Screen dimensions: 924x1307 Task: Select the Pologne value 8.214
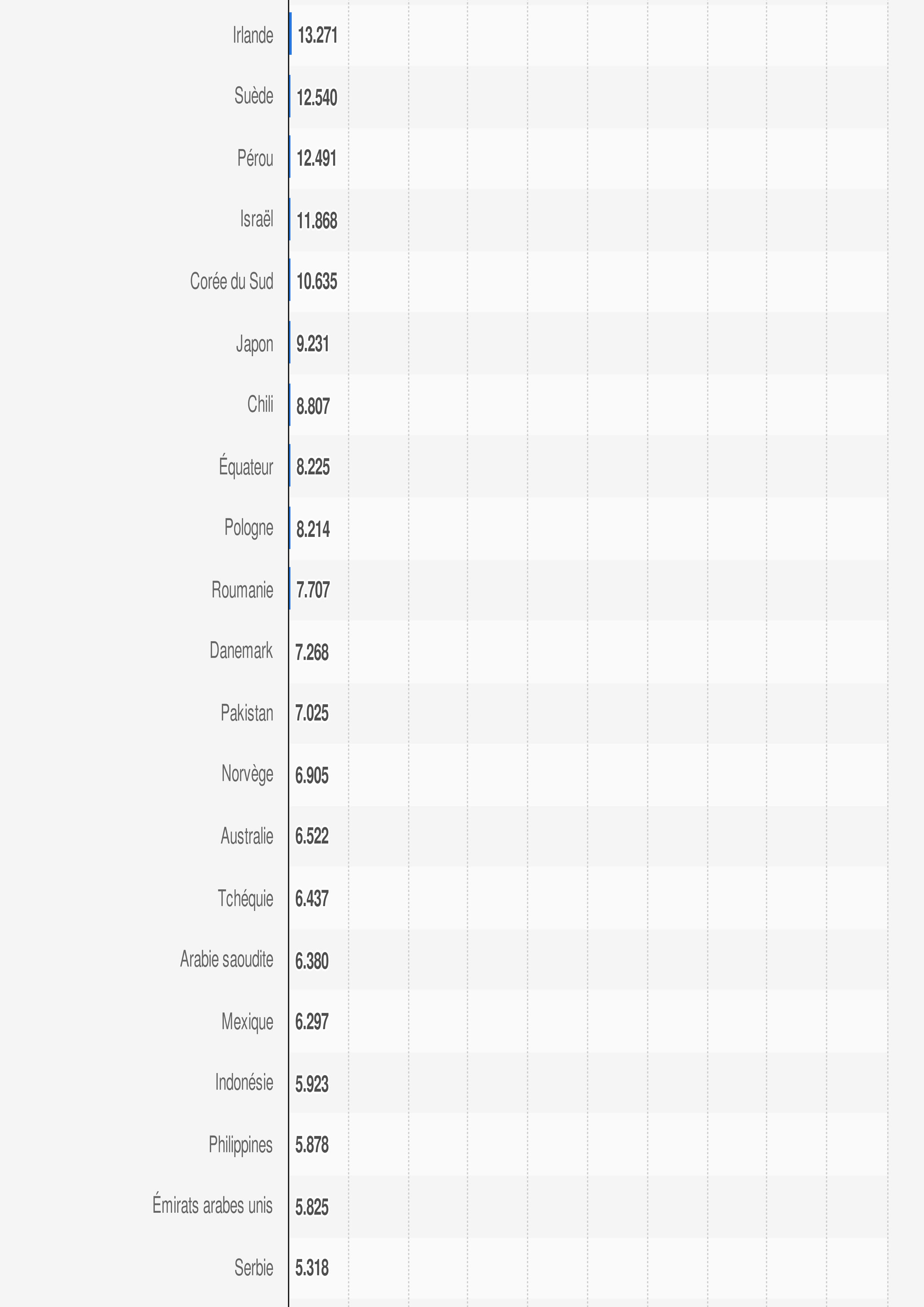click(x=313, y=529)
